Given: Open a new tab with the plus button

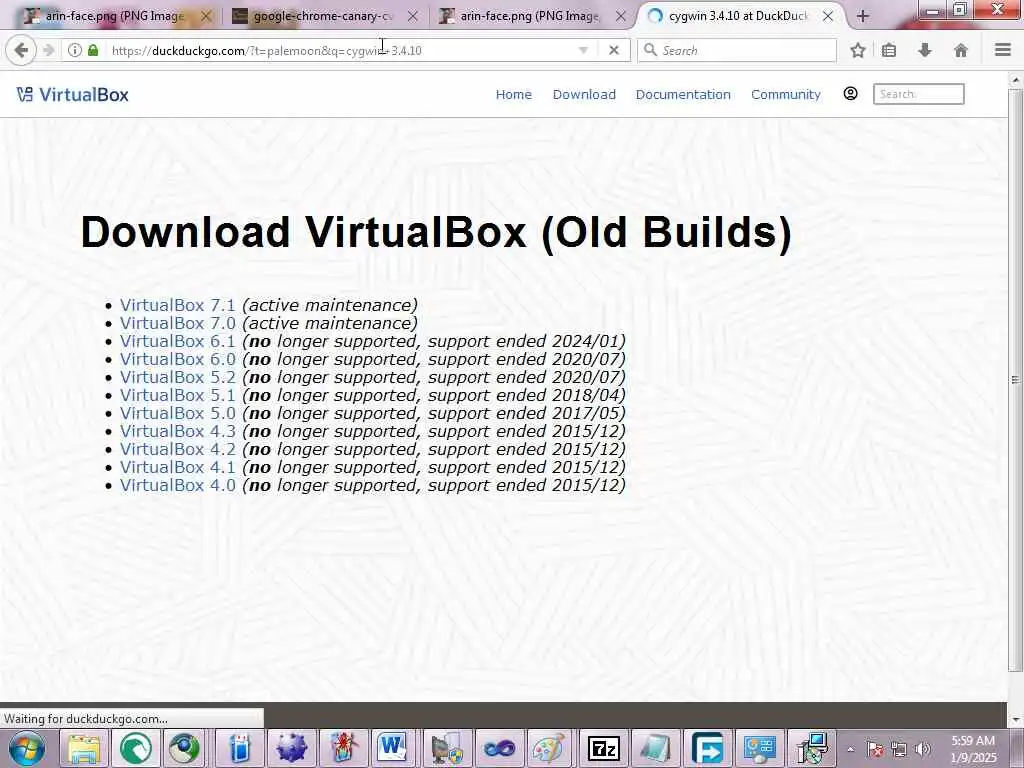Looking at the screenshot, I should point(863,16).
